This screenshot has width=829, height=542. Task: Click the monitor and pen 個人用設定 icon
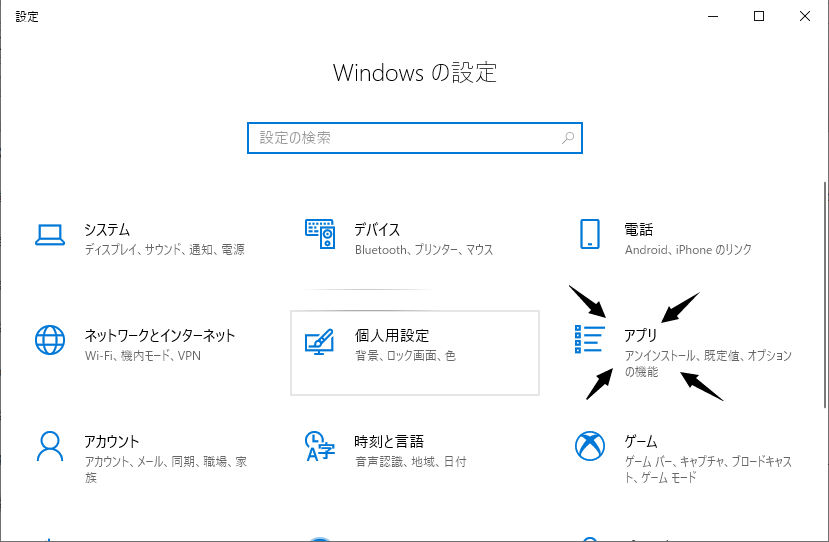319,342
